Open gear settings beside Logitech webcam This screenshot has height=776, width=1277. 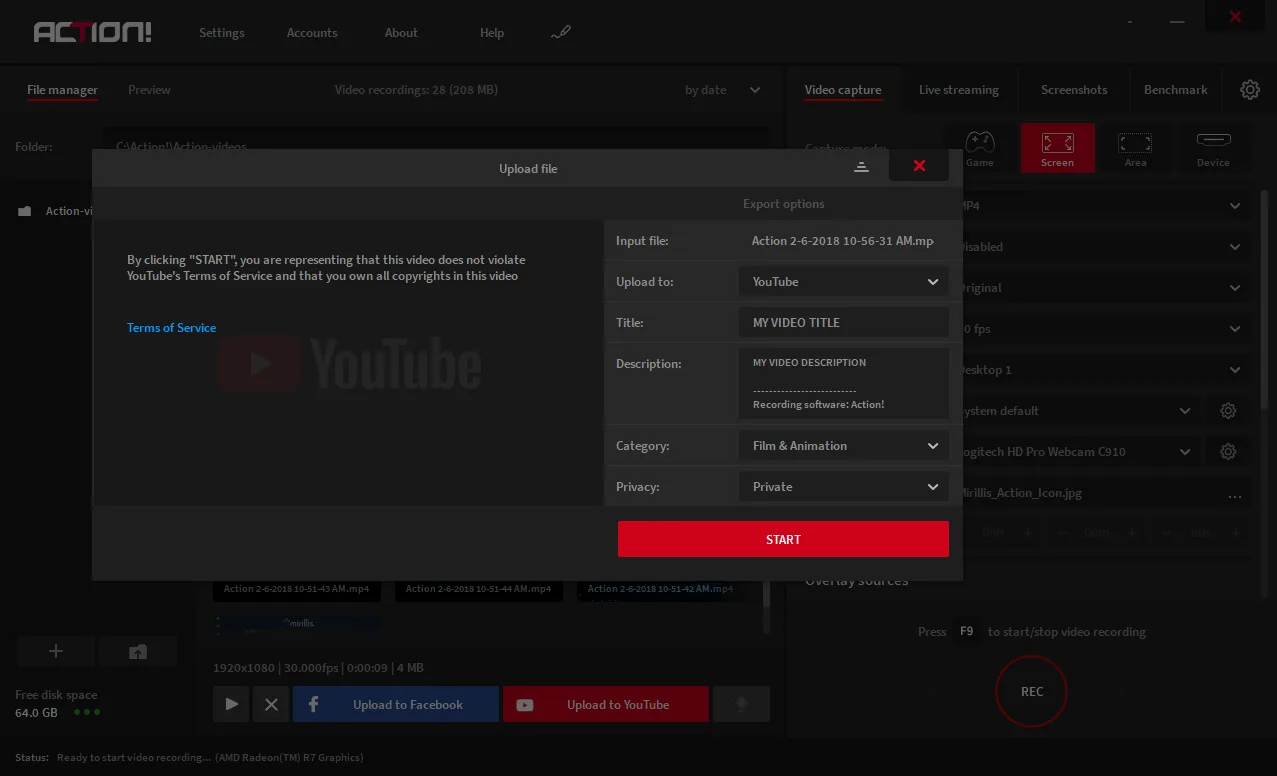point(1228,452)
